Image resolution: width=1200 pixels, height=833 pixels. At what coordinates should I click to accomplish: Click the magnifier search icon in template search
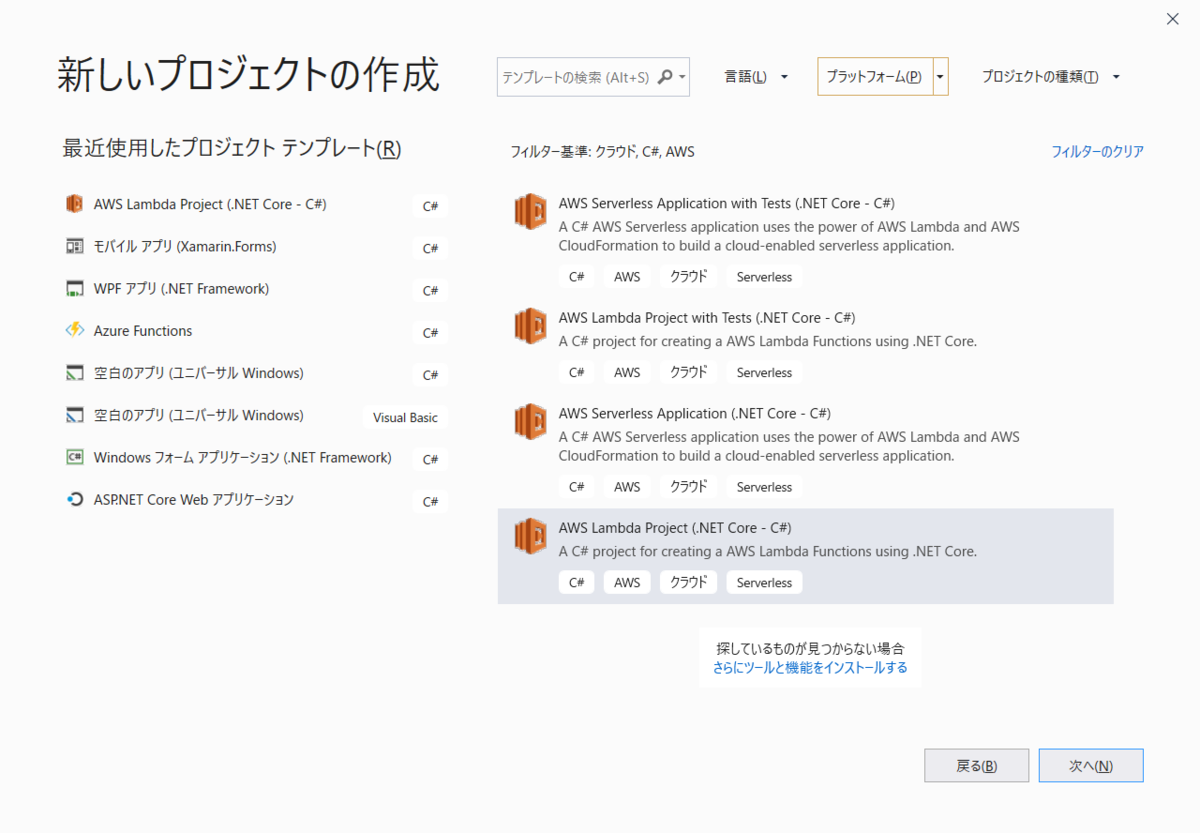pyautogui.click(x=665, y=77)
